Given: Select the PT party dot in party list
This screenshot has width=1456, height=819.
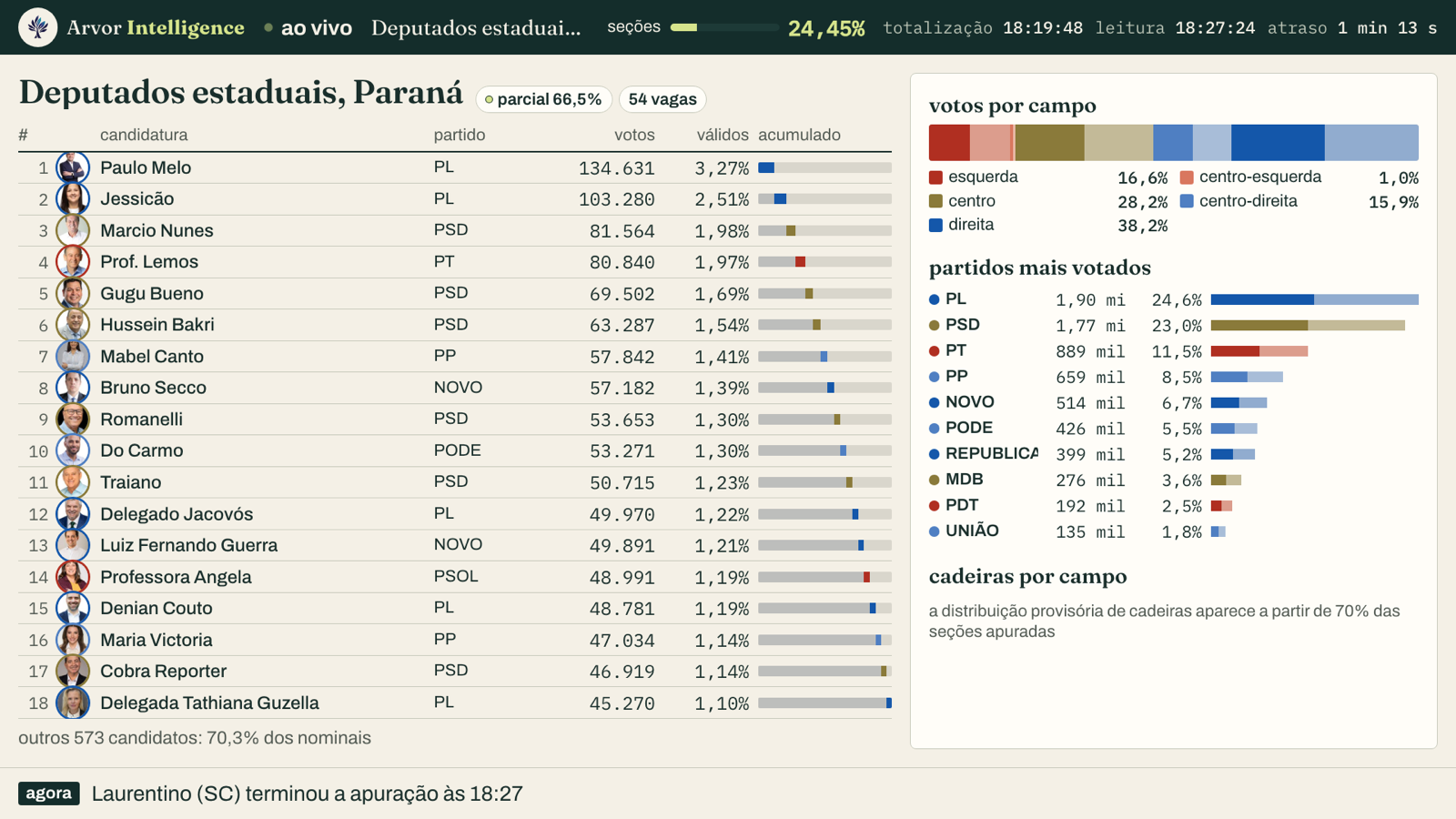Looking at the screenshot, I should pyautogui.click(x=934, y=351).
